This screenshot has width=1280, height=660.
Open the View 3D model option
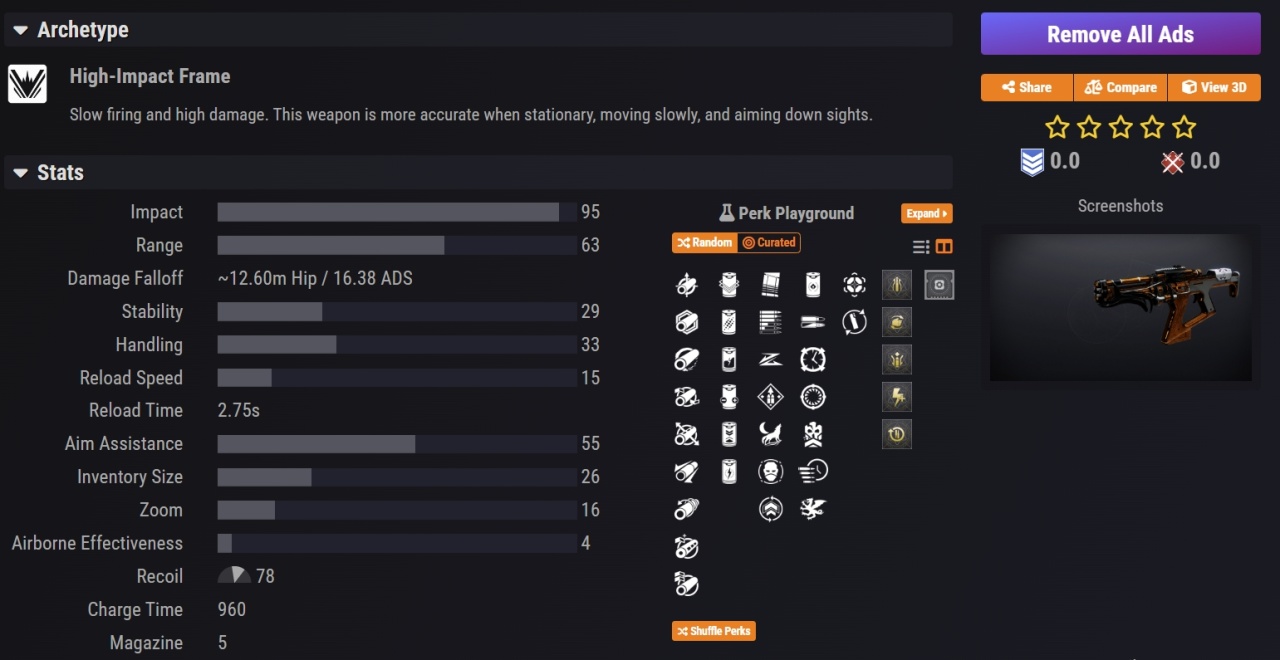point(1214,87)
